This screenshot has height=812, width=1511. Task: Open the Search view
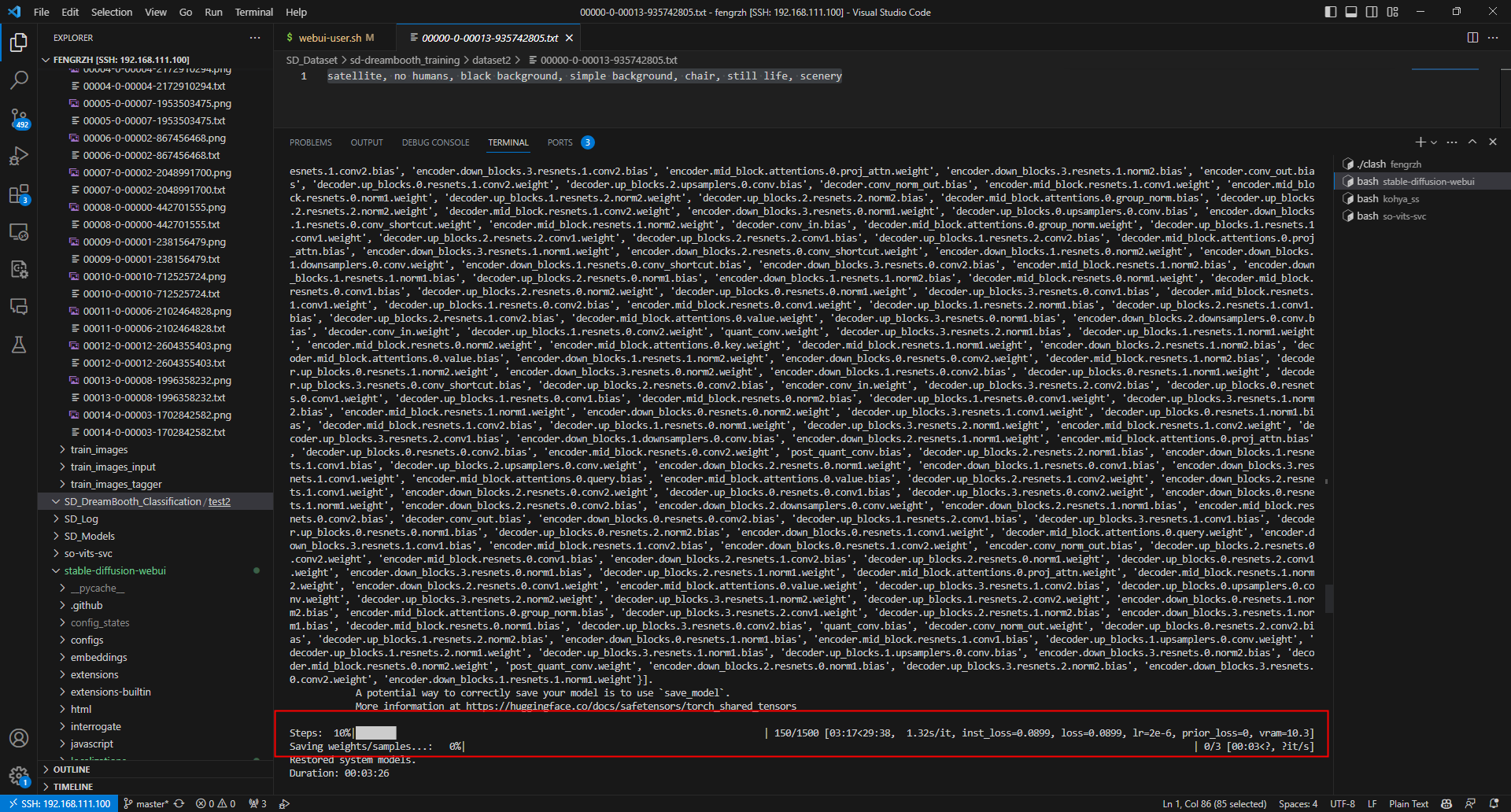coord(19,79)
